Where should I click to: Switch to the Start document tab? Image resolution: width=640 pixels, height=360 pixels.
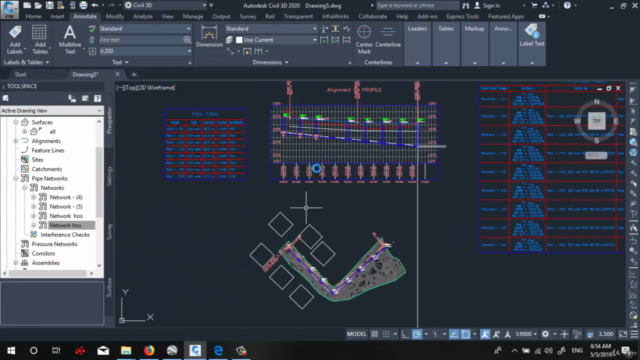pos(20,74)
